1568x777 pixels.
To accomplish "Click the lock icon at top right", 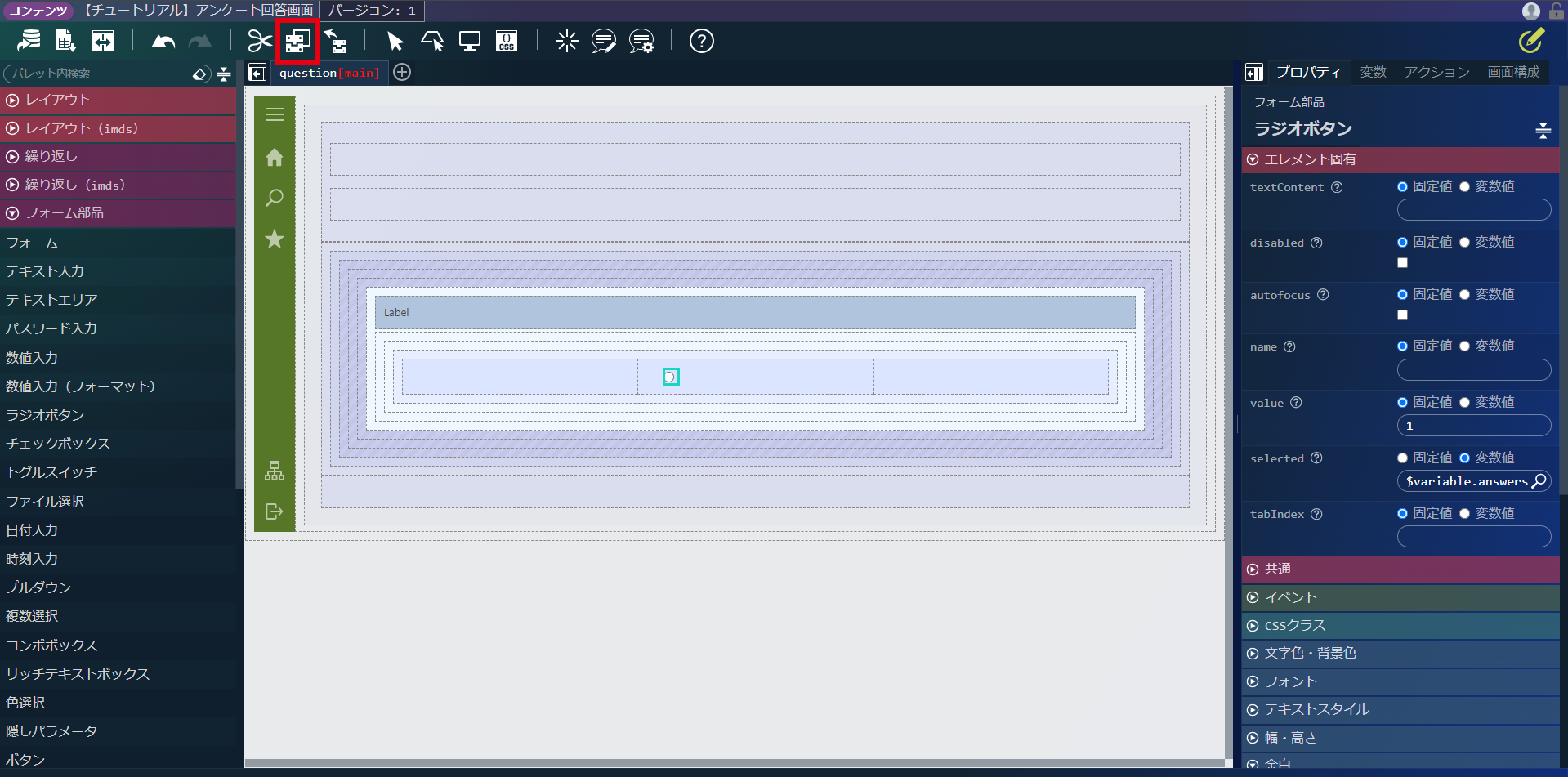I will (x=1556, y=11).
